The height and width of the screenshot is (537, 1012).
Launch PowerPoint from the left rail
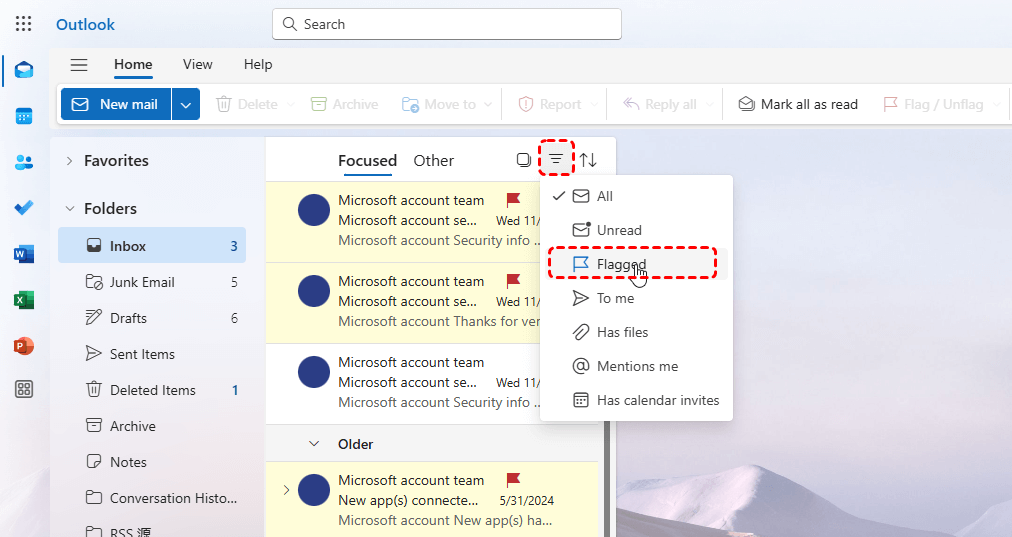point(24,346)
